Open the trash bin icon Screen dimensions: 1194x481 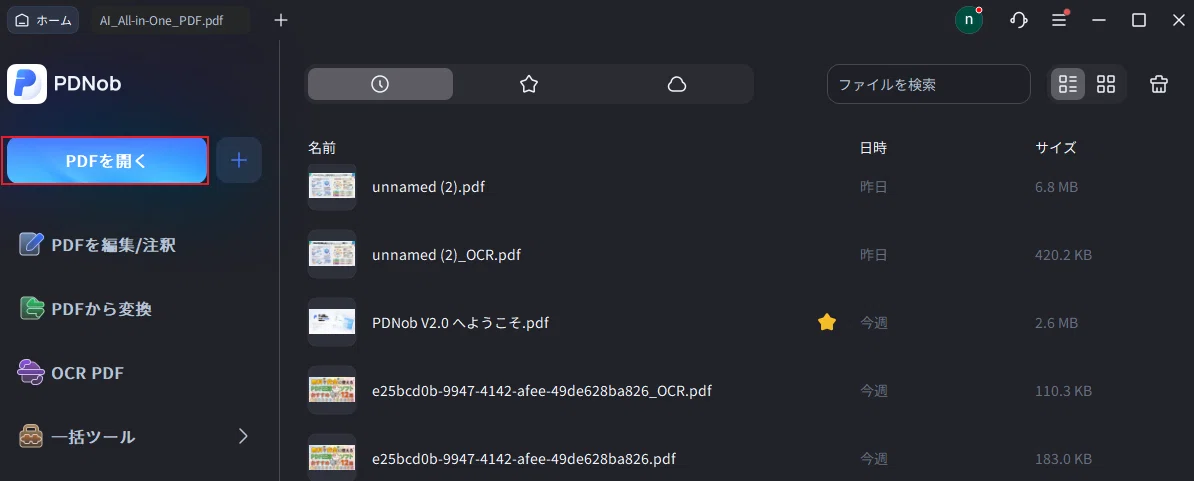pos(1158,84)
